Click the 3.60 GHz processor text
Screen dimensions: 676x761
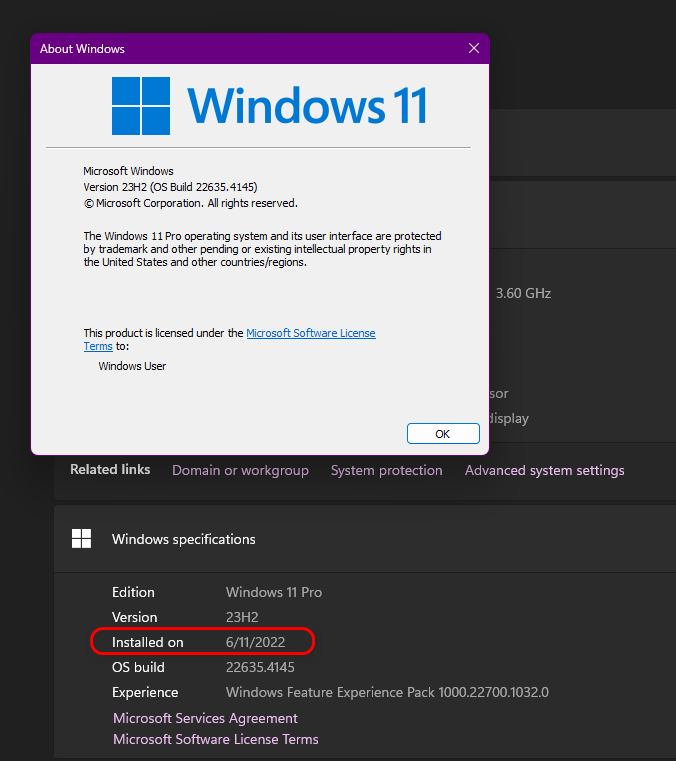pos(523,293)
